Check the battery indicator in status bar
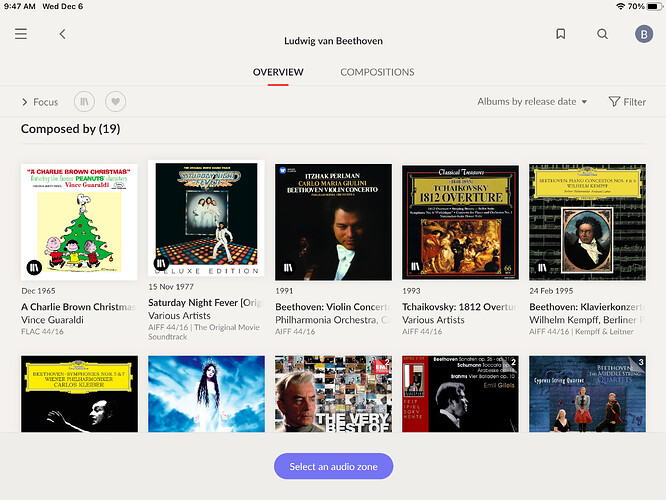The height and width of the screenshot is (500, 666). (x=655, y=6)
